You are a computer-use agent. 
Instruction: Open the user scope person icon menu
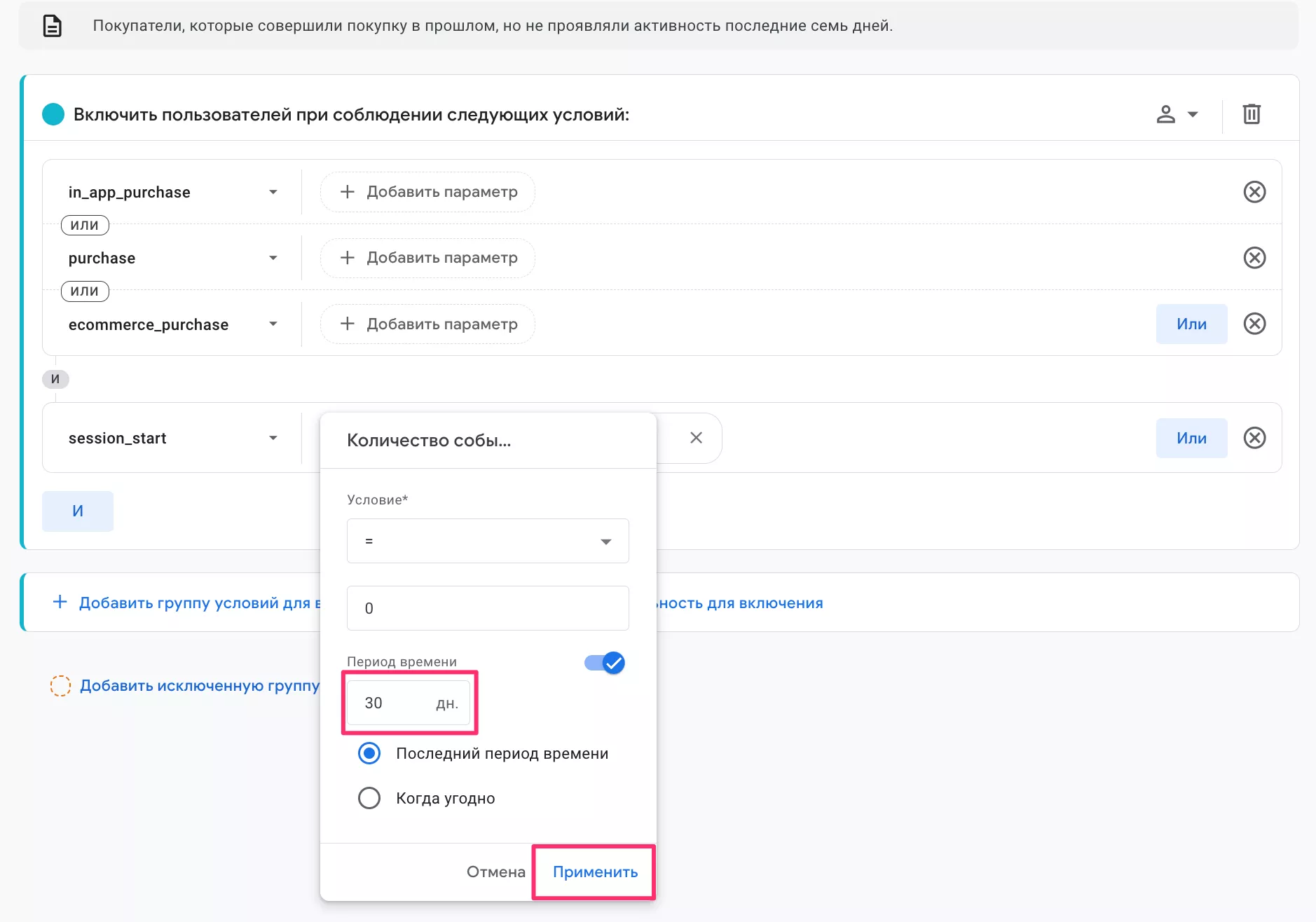(1176, 114)
